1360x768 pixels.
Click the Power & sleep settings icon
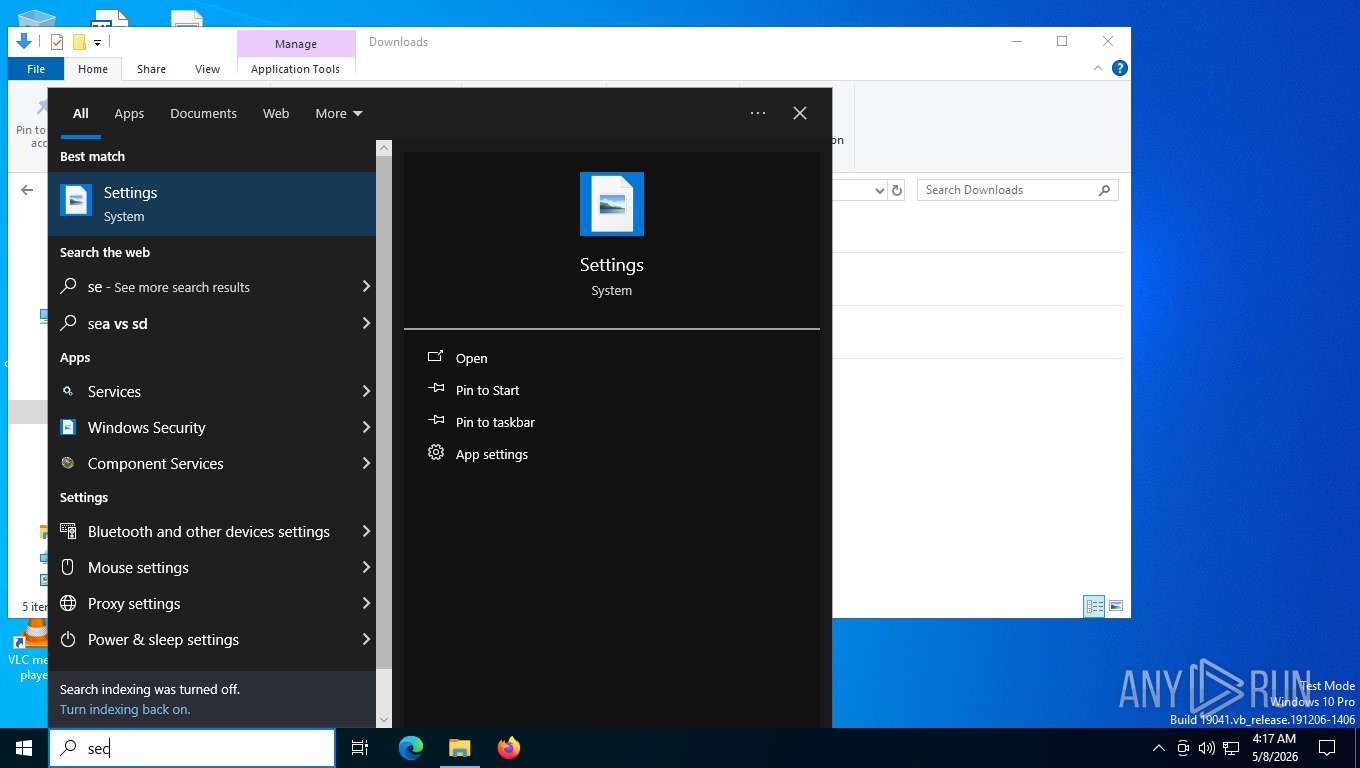click(x=68, y=639)
